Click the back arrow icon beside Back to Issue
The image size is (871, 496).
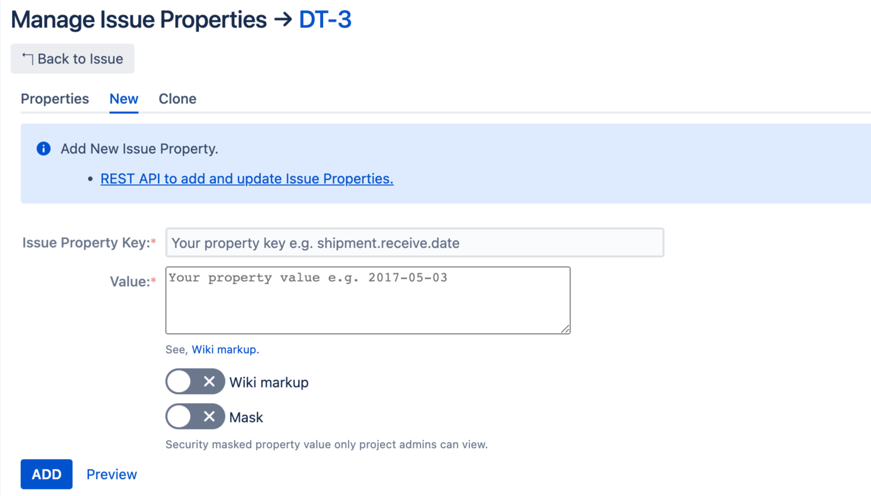27,59
